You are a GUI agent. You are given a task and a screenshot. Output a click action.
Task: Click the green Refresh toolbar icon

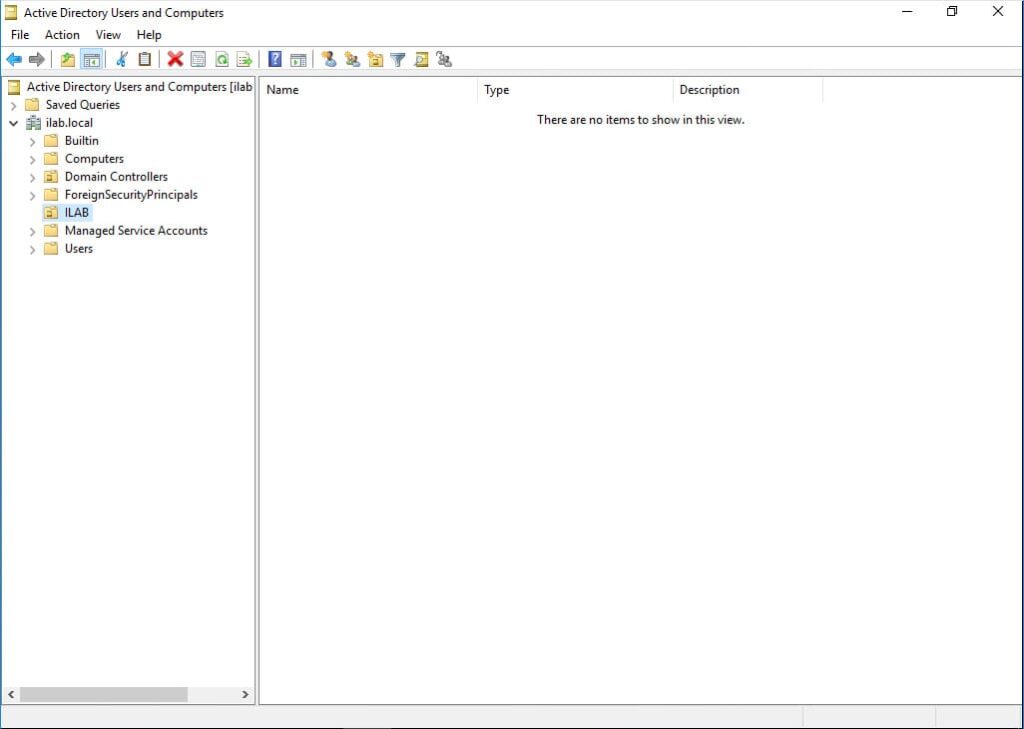[221, 60]
